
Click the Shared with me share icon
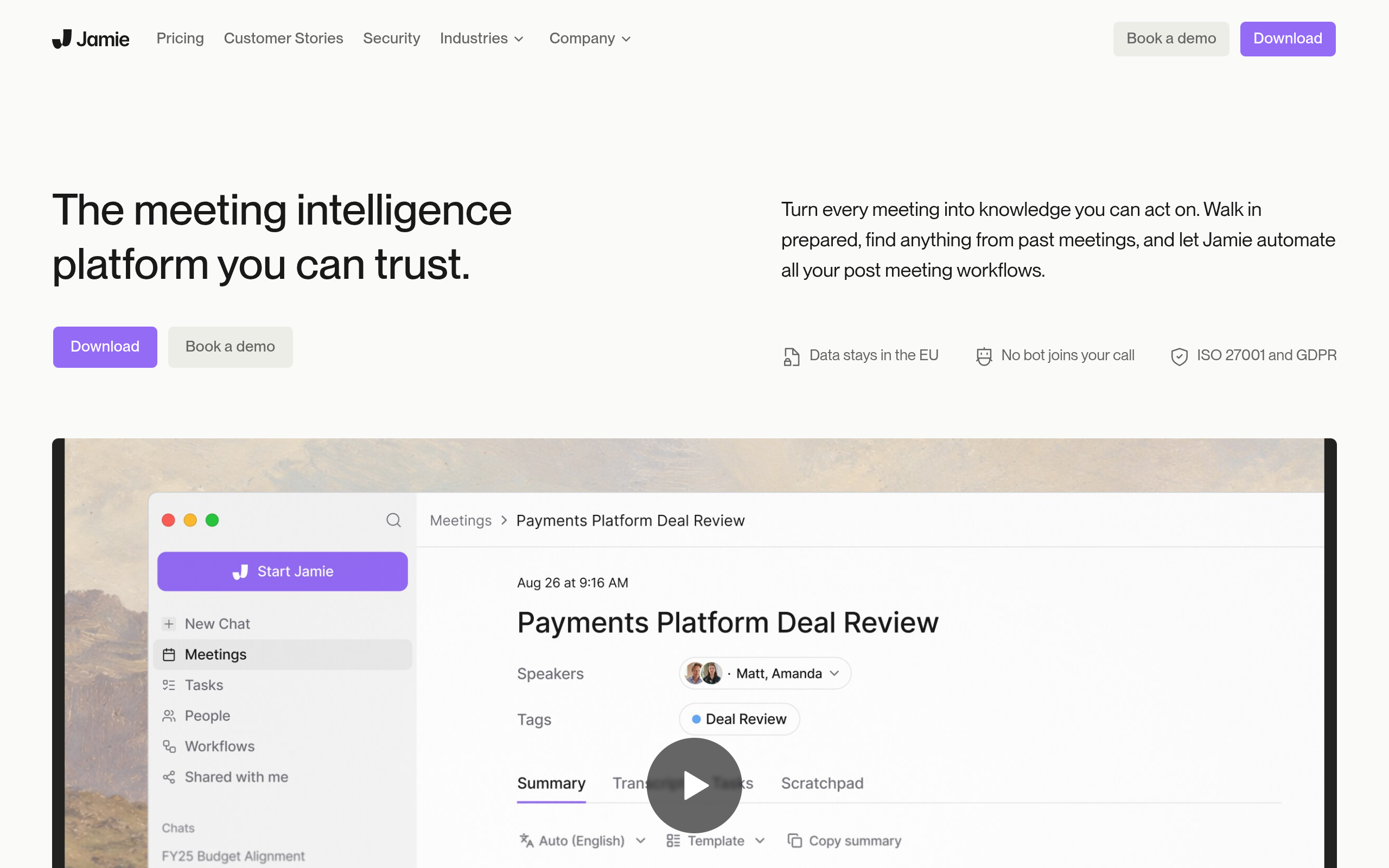[169, 777]
